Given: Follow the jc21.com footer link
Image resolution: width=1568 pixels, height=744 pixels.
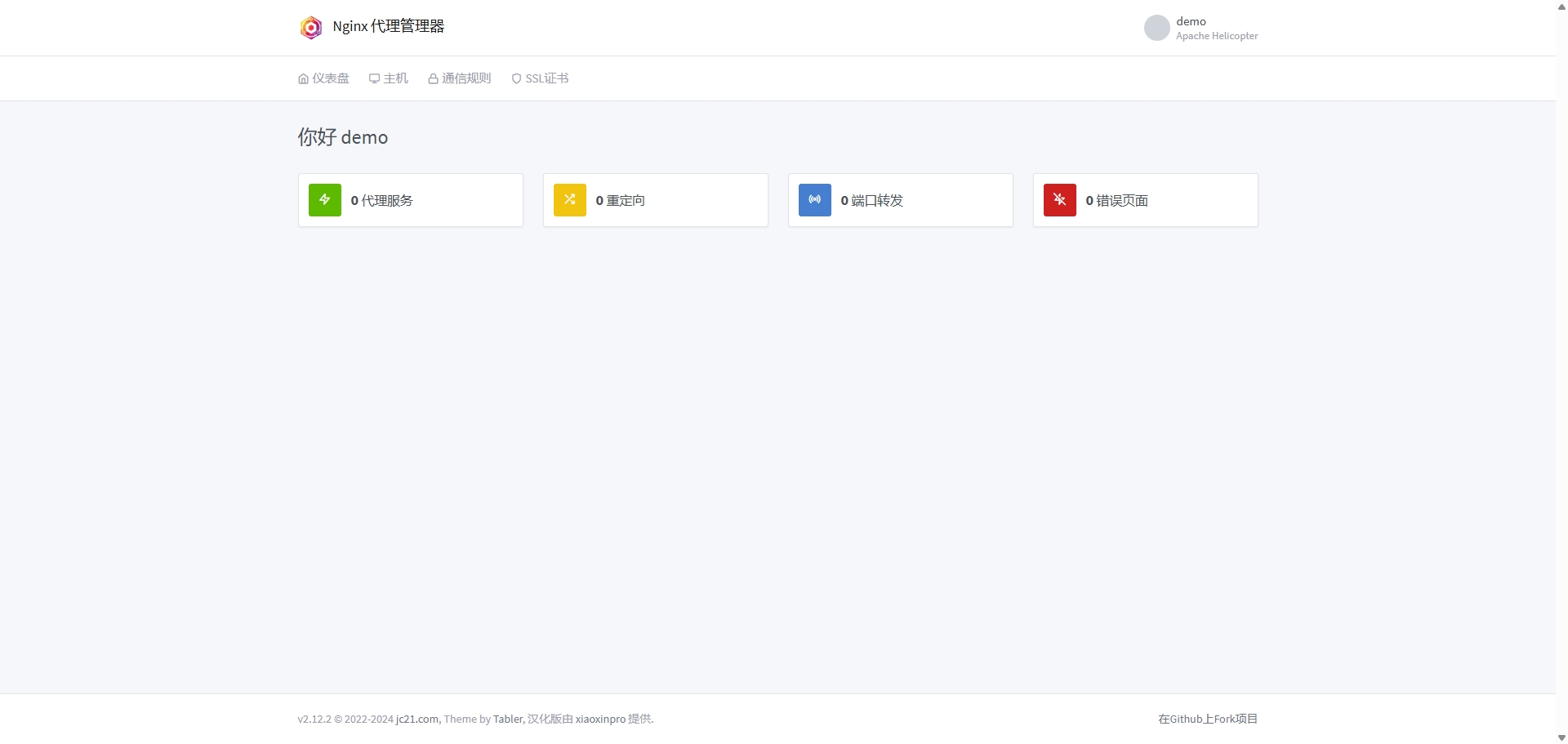Looking at the screenshot, I should [417, 719].
